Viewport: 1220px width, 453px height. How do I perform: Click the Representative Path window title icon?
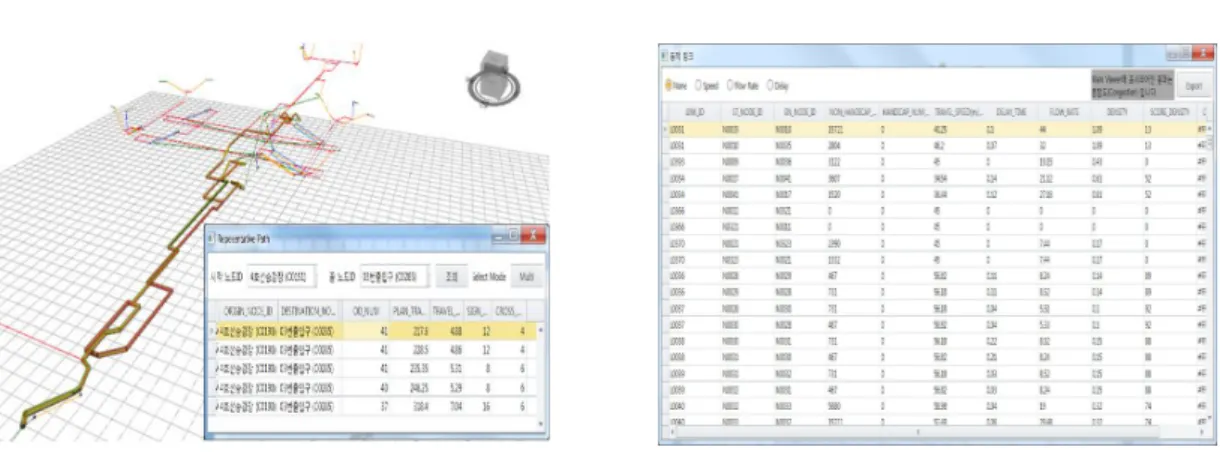[x=212, y=238]
